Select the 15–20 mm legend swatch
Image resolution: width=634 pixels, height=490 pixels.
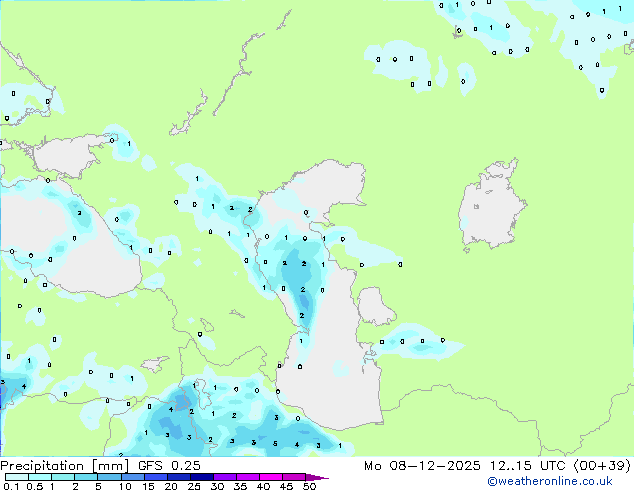tap(156, 477)
